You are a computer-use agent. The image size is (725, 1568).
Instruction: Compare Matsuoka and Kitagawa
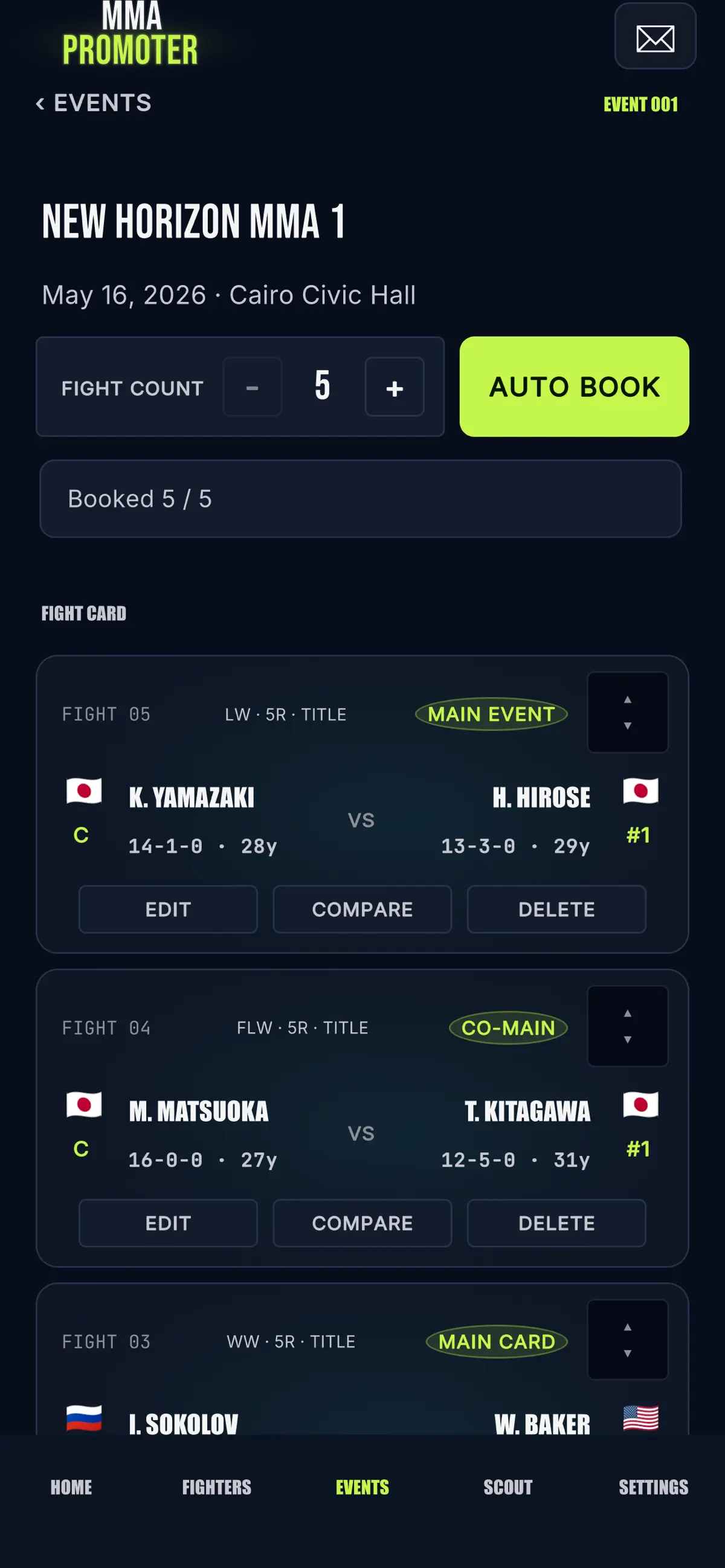pos(362,1223)
